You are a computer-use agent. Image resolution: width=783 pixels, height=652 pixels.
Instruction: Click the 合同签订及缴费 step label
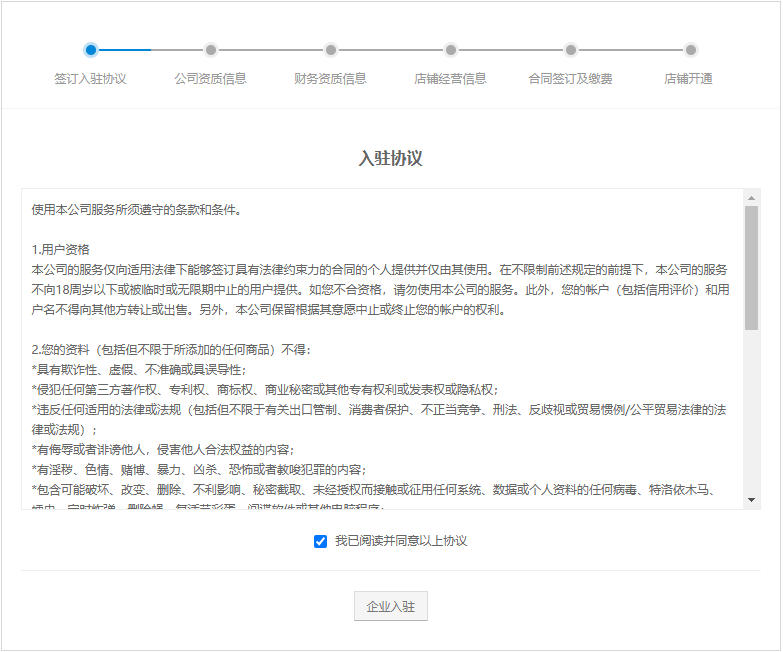[x=571, y=79]
